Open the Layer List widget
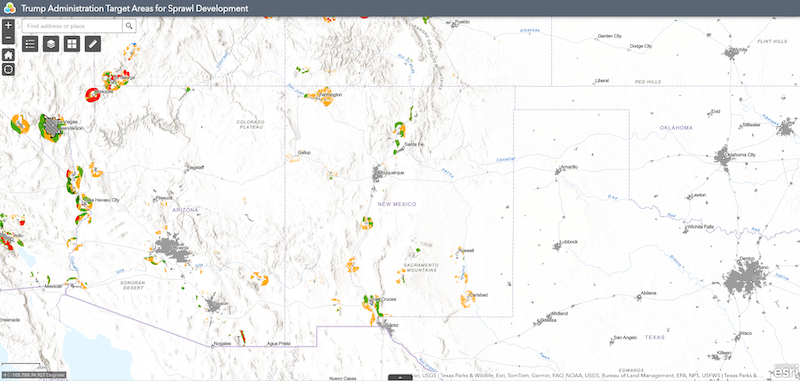Viewport: 800px width, 381px height. pyautogui.click(x=51, y=44)
